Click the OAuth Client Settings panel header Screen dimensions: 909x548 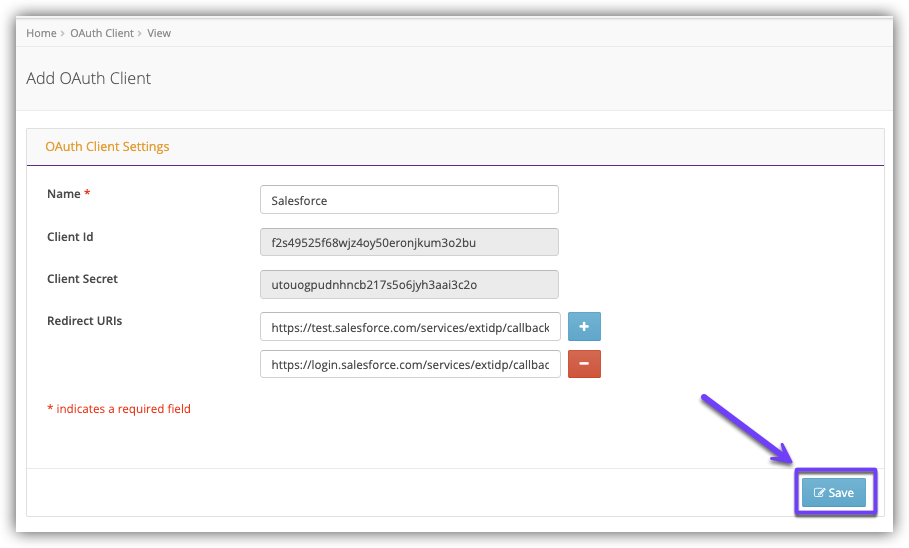(x=107, y=146)
